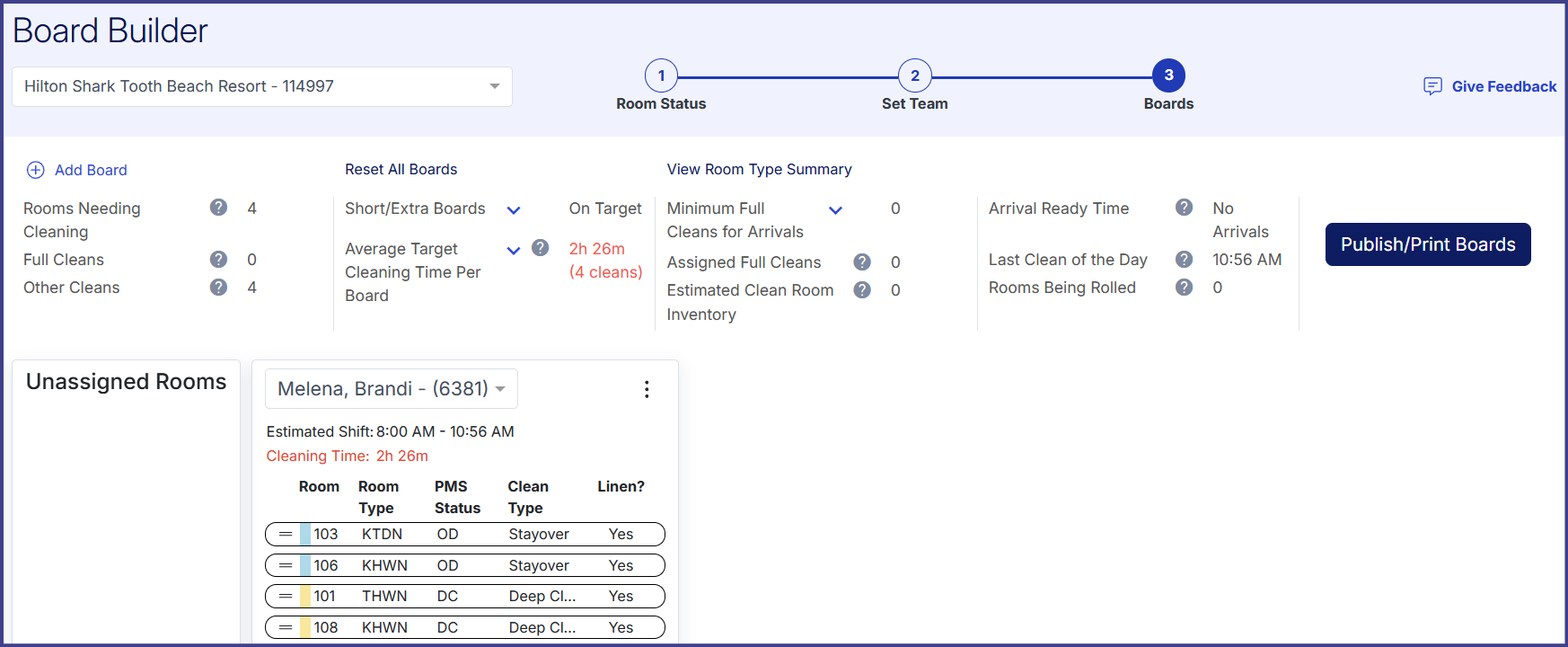Click help icon for Average Target Cleaning Time
This screenshot has height=647, width=1568.
[540, 248]
